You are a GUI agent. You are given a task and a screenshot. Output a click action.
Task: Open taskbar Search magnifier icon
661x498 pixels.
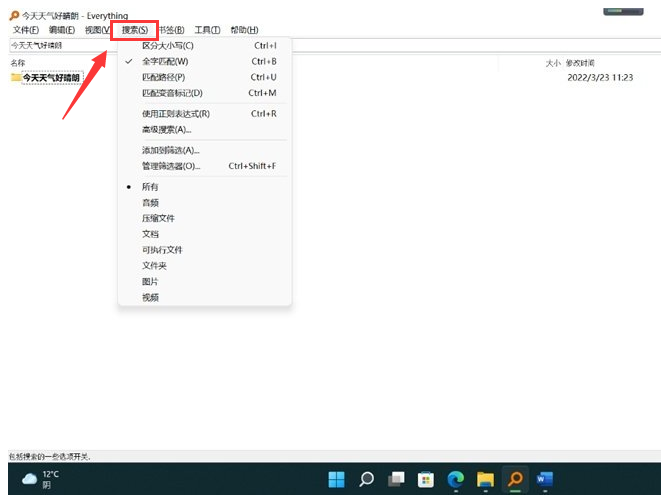[x=366, y=480]
